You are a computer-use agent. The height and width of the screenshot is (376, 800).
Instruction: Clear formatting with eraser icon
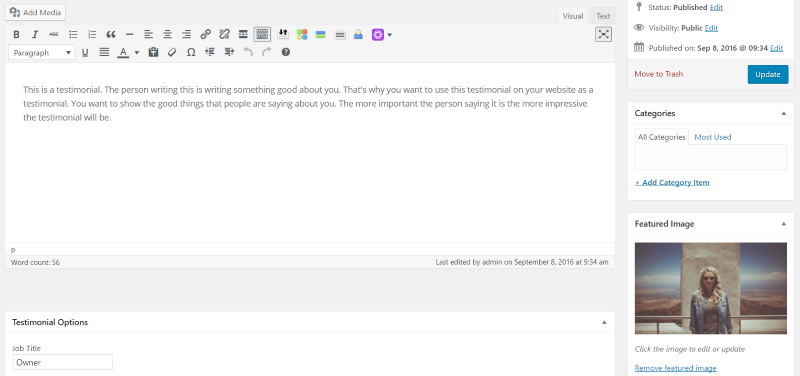tap(172, 52)
